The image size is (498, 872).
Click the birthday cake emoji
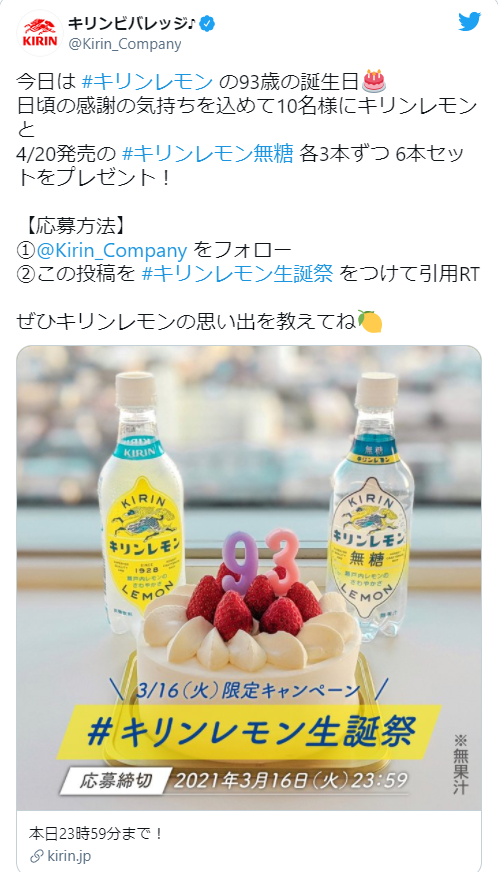click(x=373, y=82)
